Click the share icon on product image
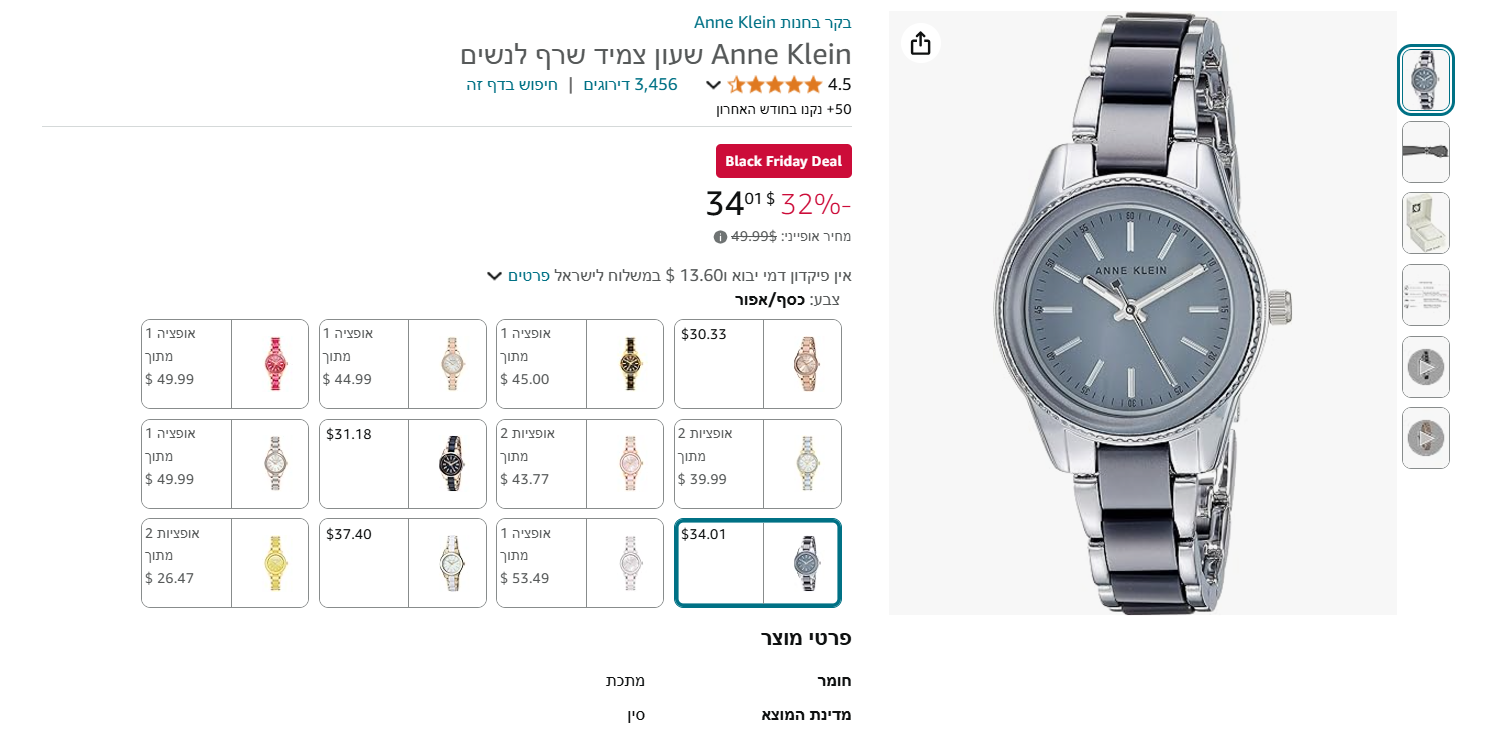This screenshot has height=736, width=1487. [920, 43]
